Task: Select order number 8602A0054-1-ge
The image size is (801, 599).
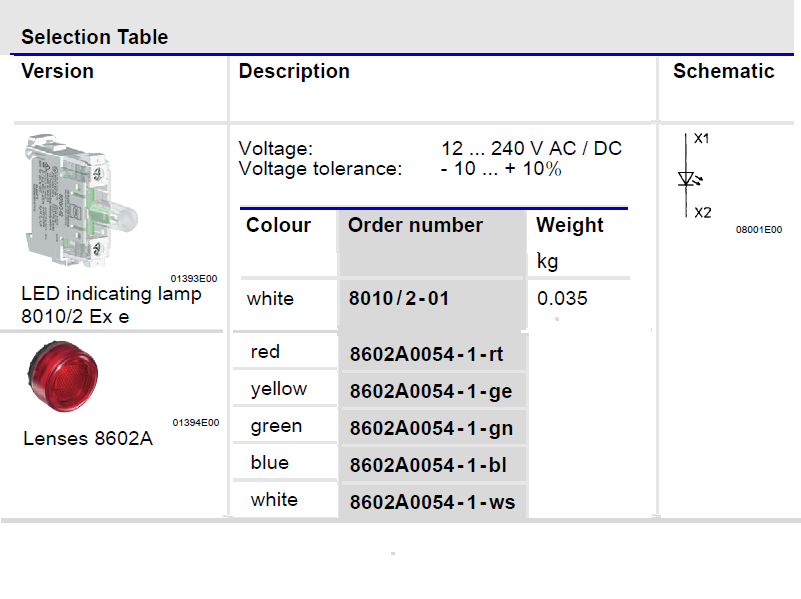Action: (x=431, y=391)
